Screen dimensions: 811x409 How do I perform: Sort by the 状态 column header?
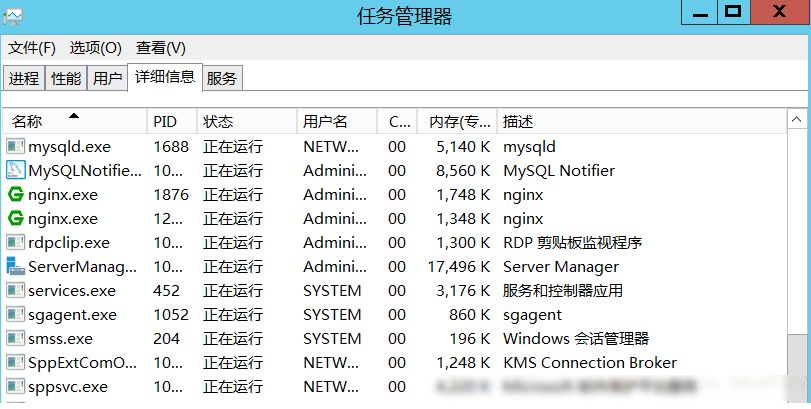pyautogui.click(x=247, y=122)
